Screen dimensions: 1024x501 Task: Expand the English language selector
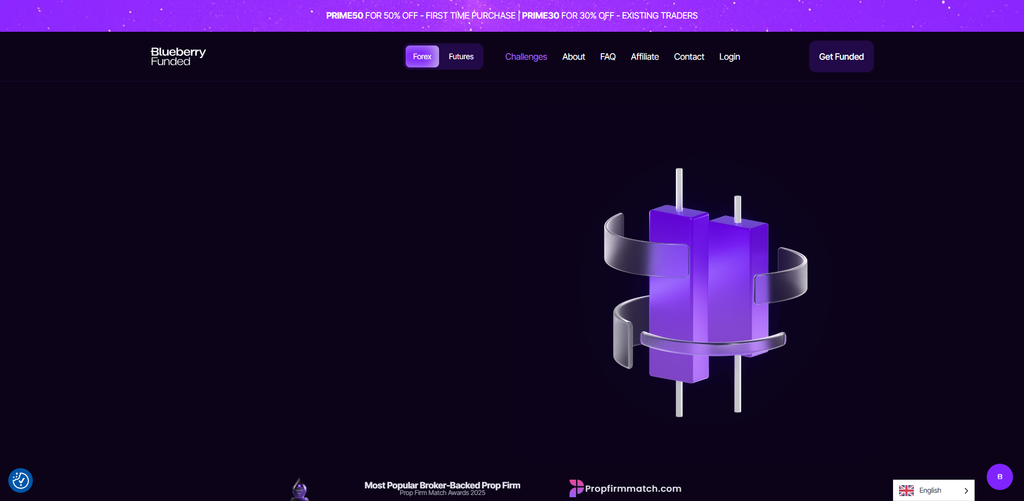pyautogui.click(x=933, y=491)
